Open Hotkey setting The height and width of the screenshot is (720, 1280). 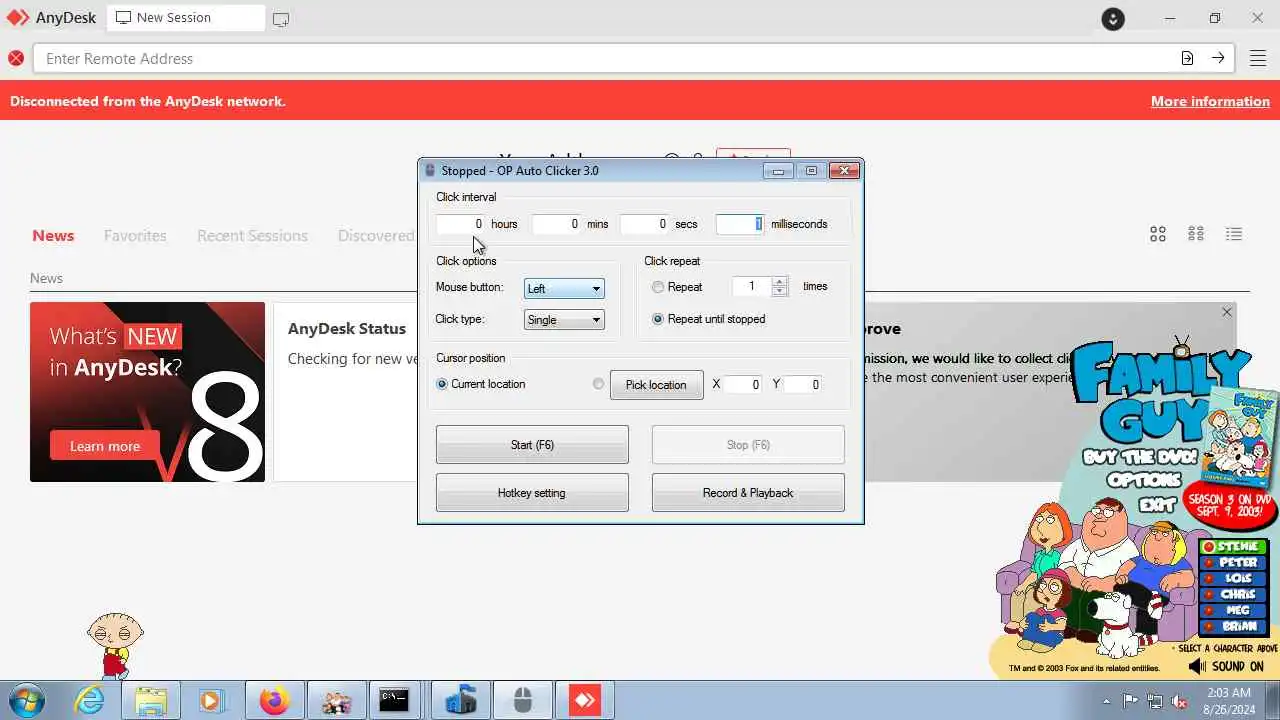(x=532, y=493)
